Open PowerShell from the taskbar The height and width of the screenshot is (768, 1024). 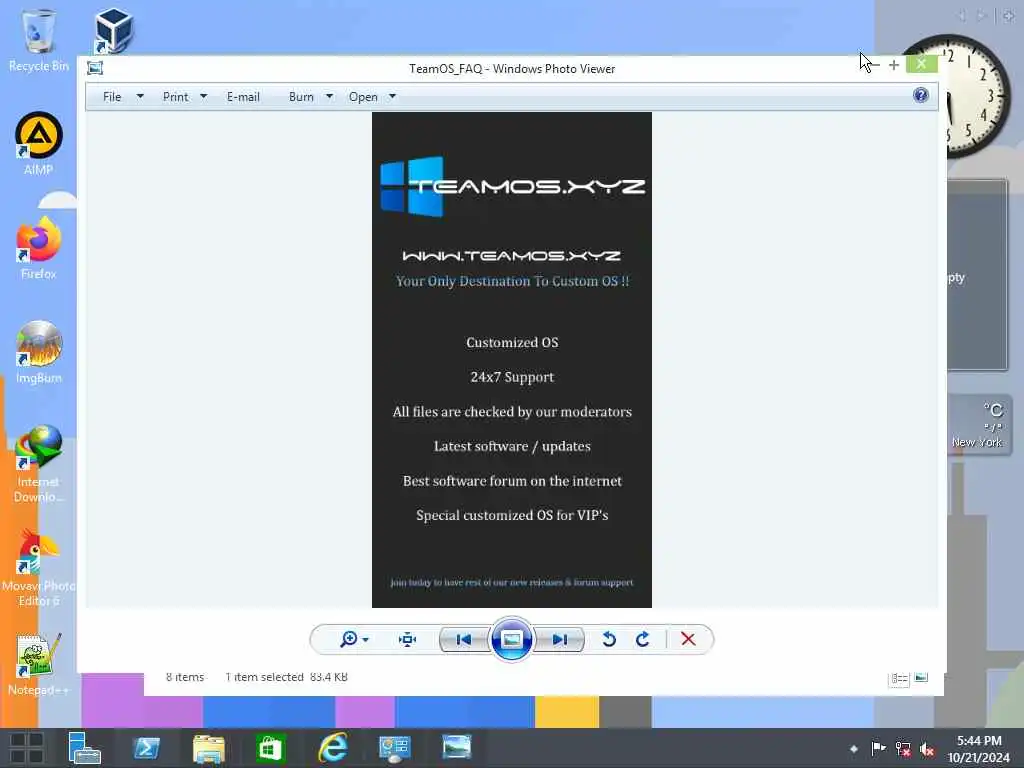pos(146,748)
